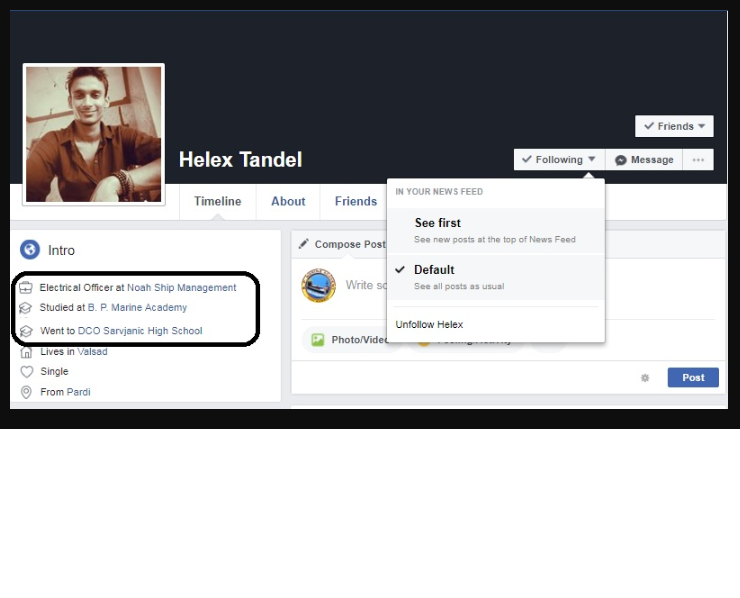The height and width of the screenshot is (598, 740).
Task: Click the location pin icon beside From
Action: pyautogui.click(x=26, y=392)
